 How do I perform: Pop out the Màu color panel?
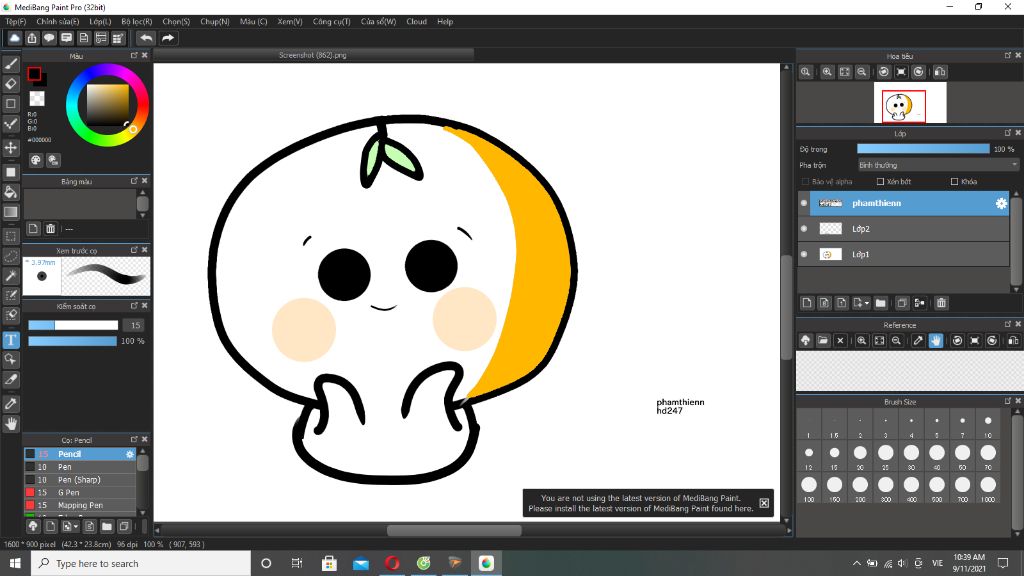coord(134,56)
